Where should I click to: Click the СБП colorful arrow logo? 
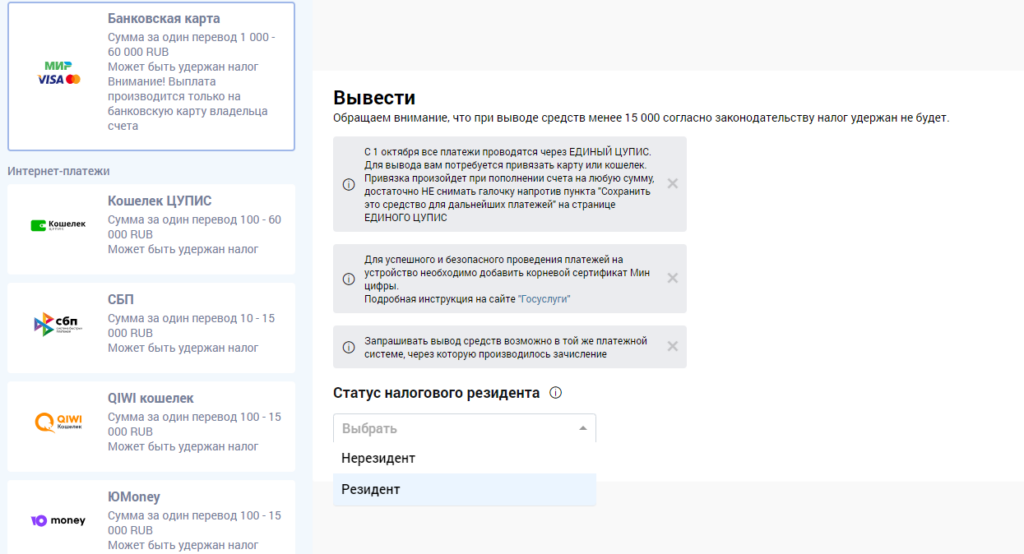58,324
